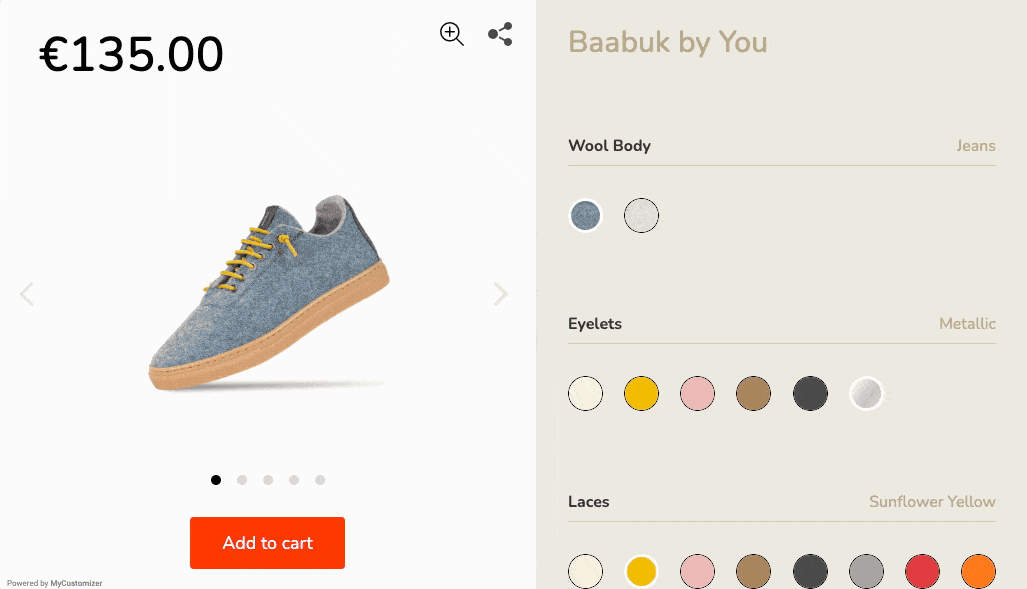Click the share icon
The height and width of the screenshot is (589, 1027).
click(x=500, y=34)
